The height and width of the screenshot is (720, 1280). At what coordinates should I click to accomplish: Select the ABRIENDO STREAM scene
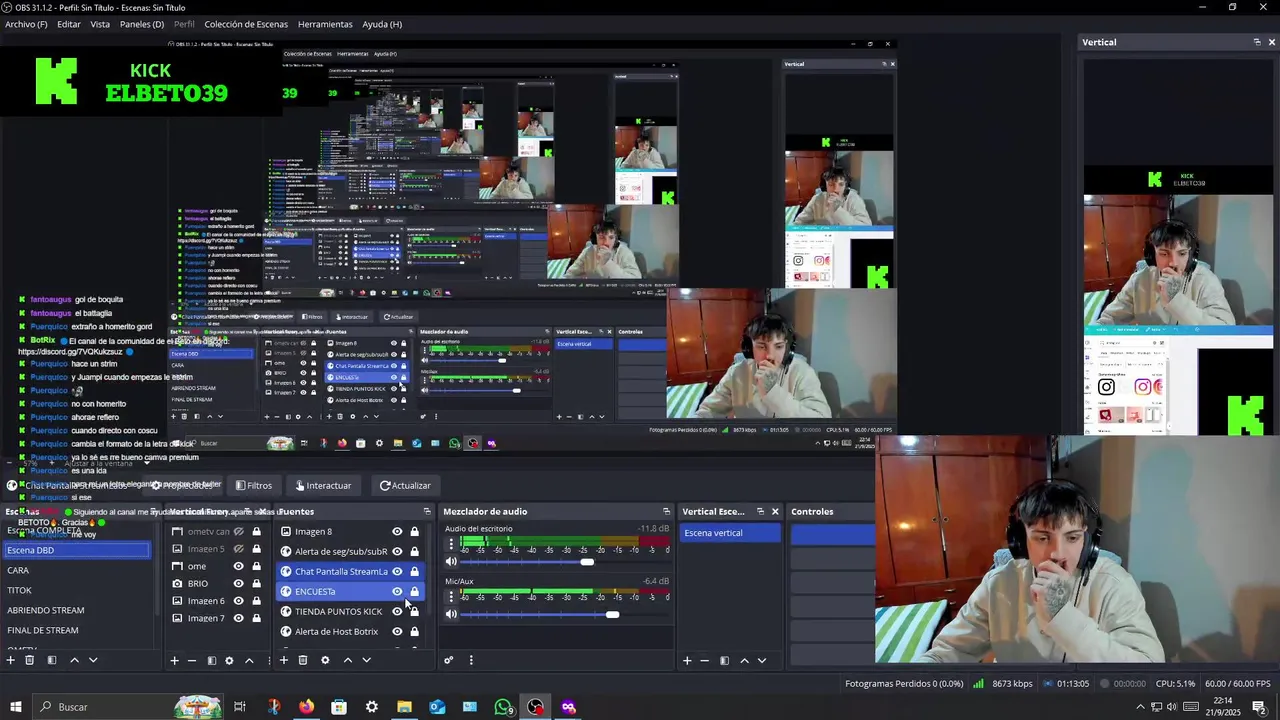(78, 610)
